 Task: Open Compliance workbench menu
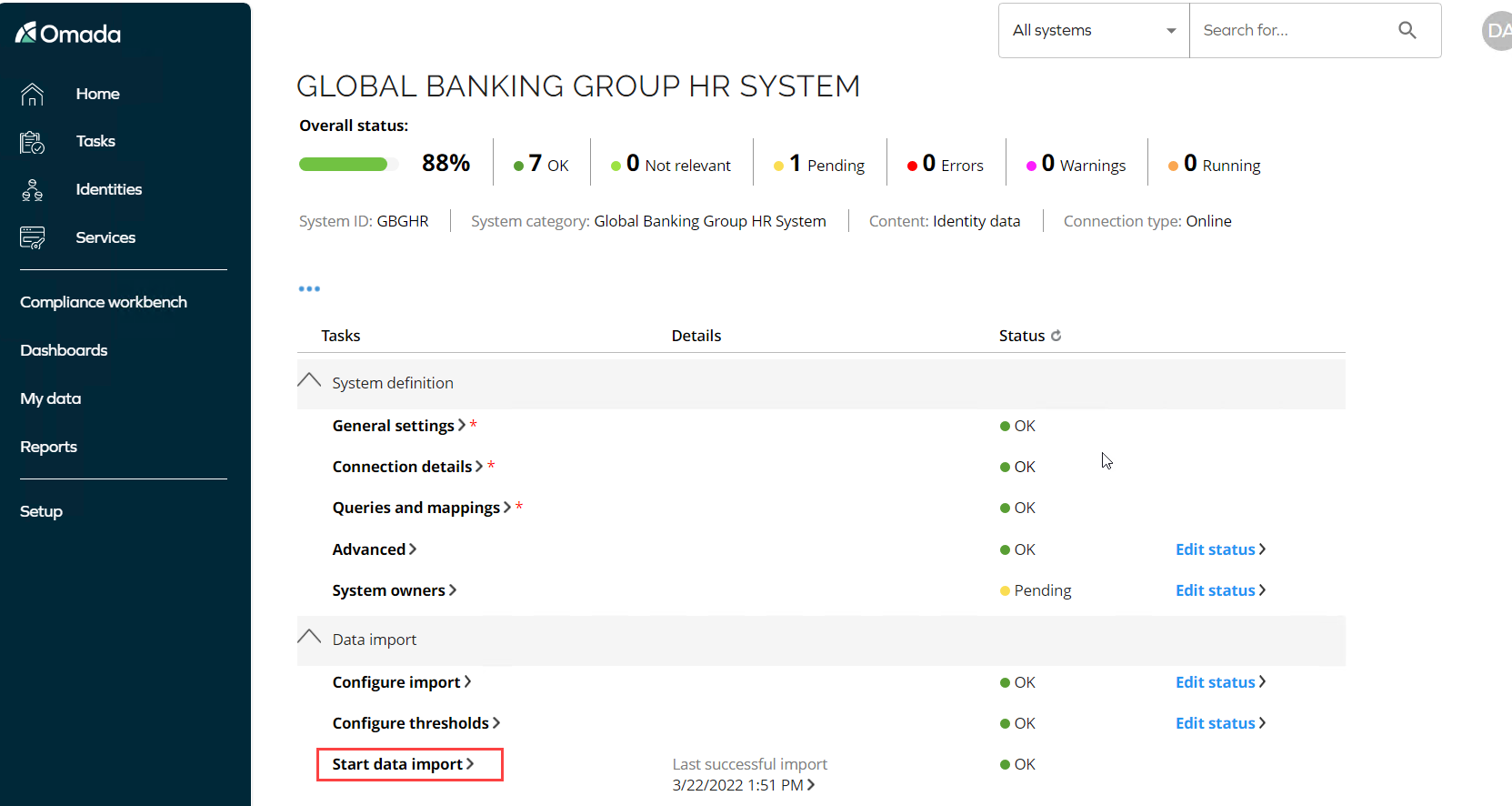[x=104, y=302]
